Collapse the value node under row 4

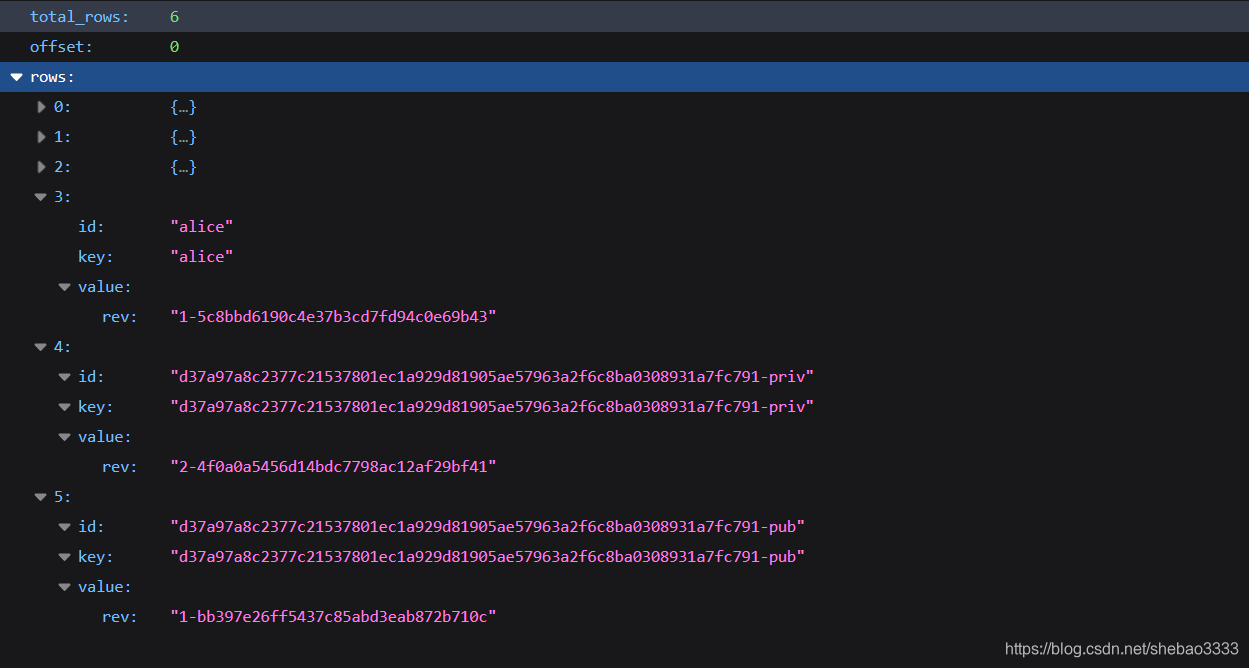pyautogui.click(x=65, y=437)
